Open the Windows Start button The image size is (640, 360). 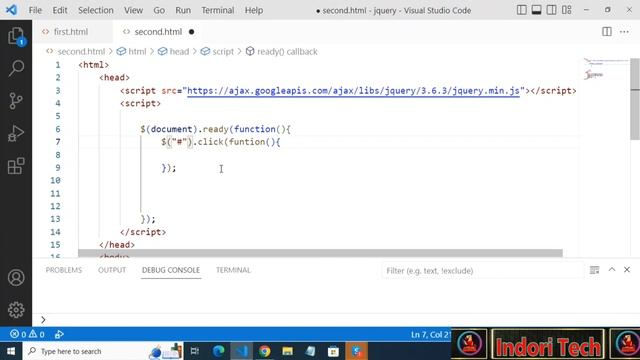click(11, 351)
